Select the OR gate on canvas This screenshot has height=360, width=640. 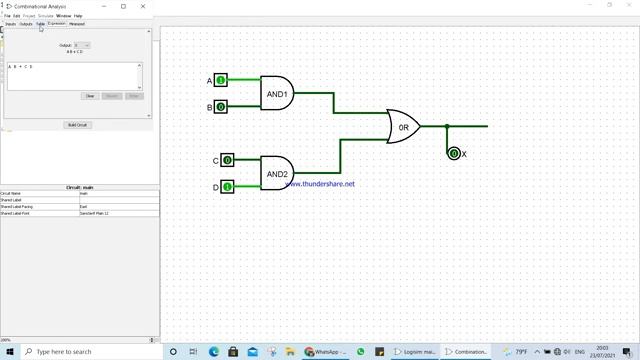tap(403, 127)
